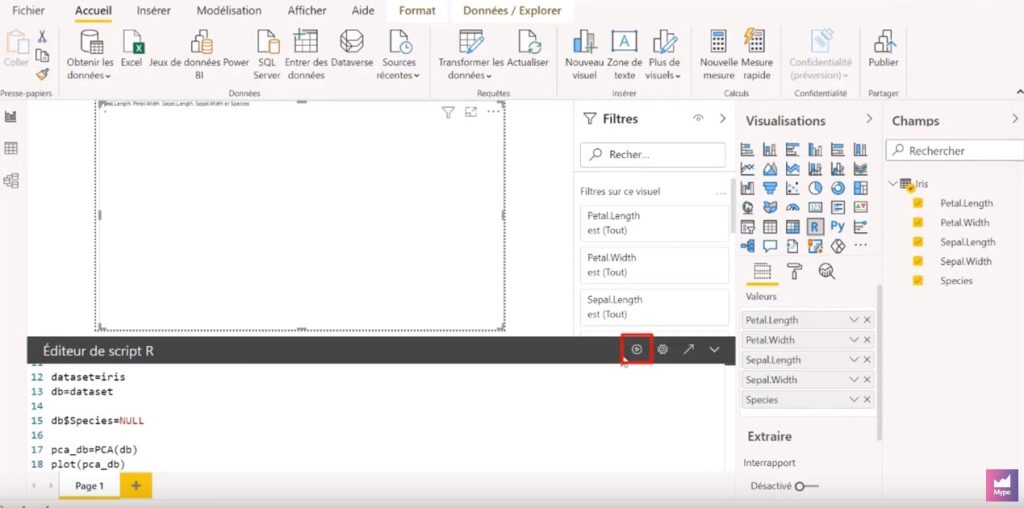Uncheck the Petal.Width field
The height and width of the screenshot is (508, 1024).
[x=918, y=222]
